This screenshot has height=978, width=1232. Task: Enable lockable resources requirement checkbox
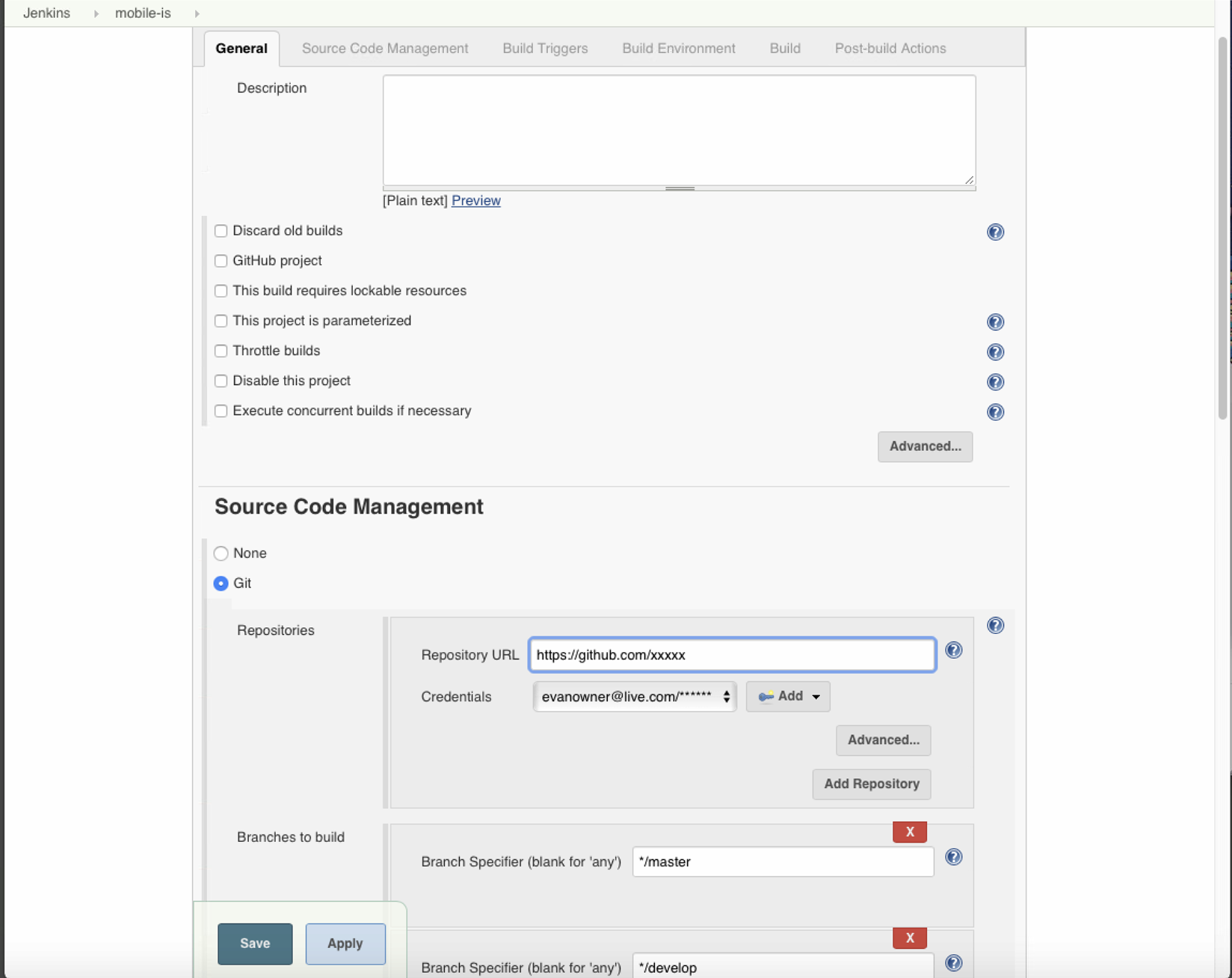click(221, 291)
